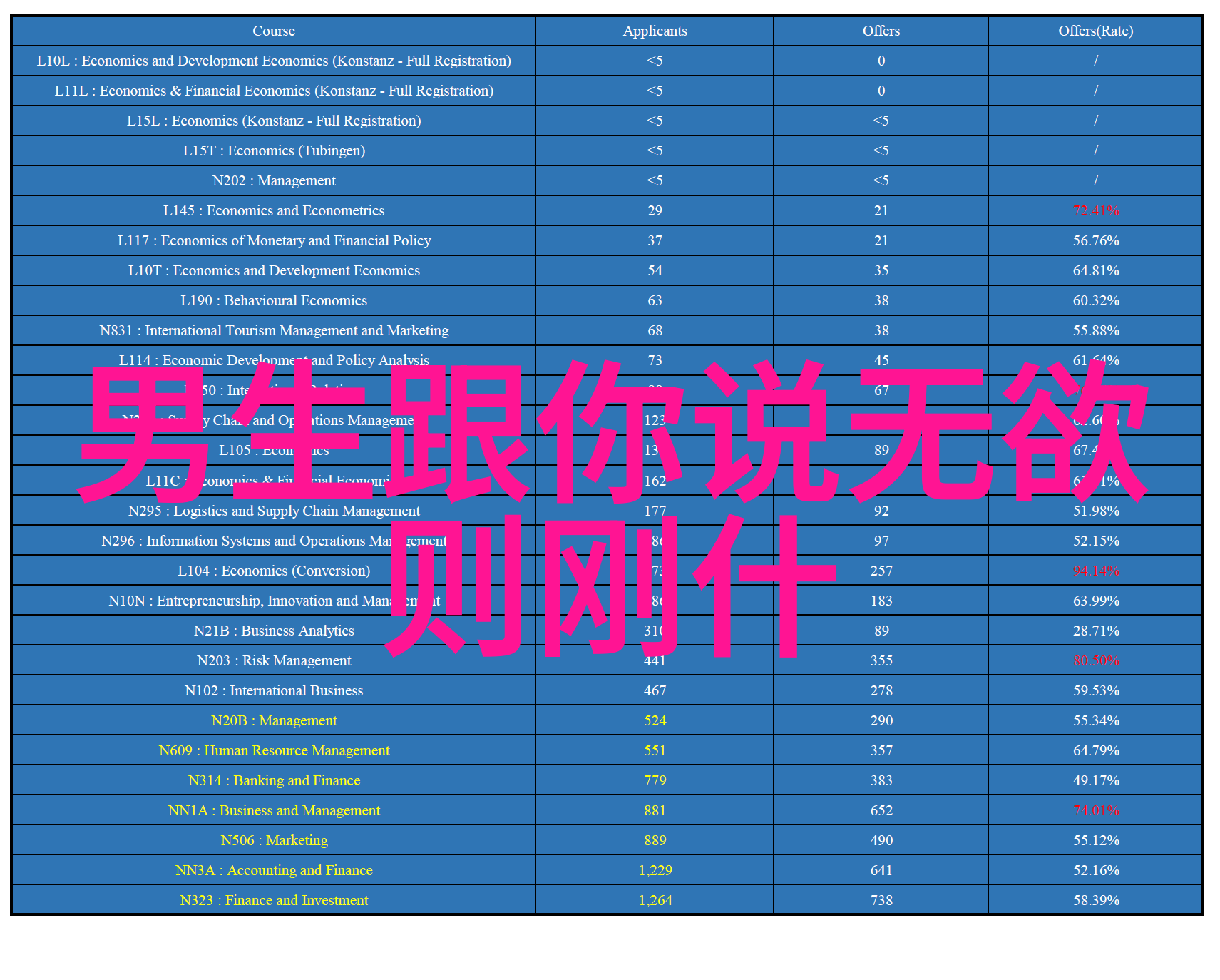Image resolution: width=1220 pixels, height=980 pixels.
Task: Click the 55.34% rate cell
Action: point(1095,720)
